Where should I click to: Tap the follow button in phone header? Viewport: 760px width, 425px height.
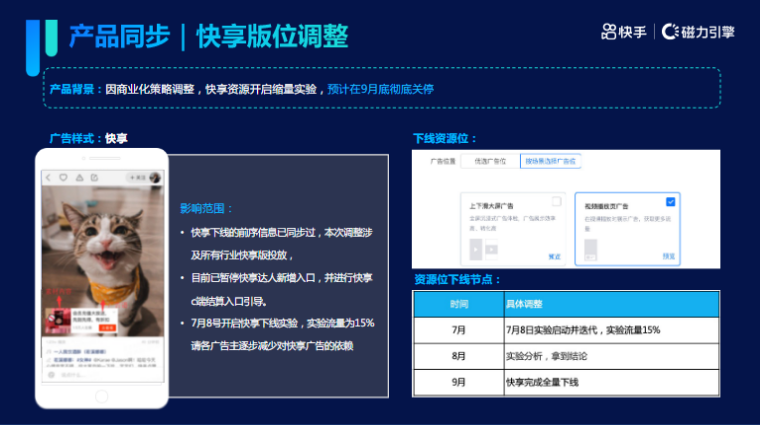(x=136, y=177)
